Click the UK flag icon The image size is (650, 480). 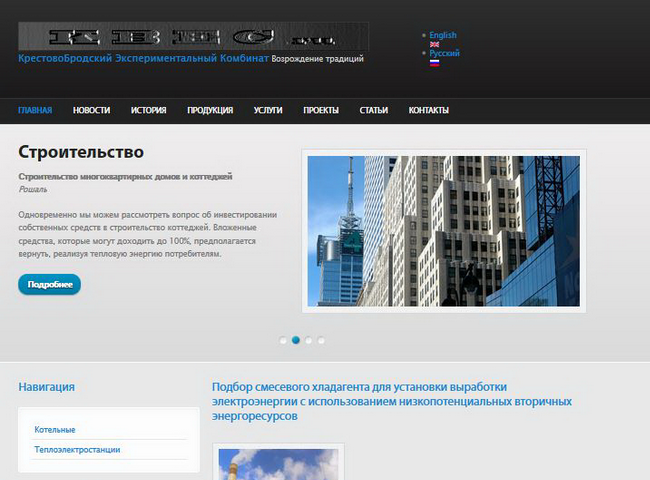coord(434,44)
